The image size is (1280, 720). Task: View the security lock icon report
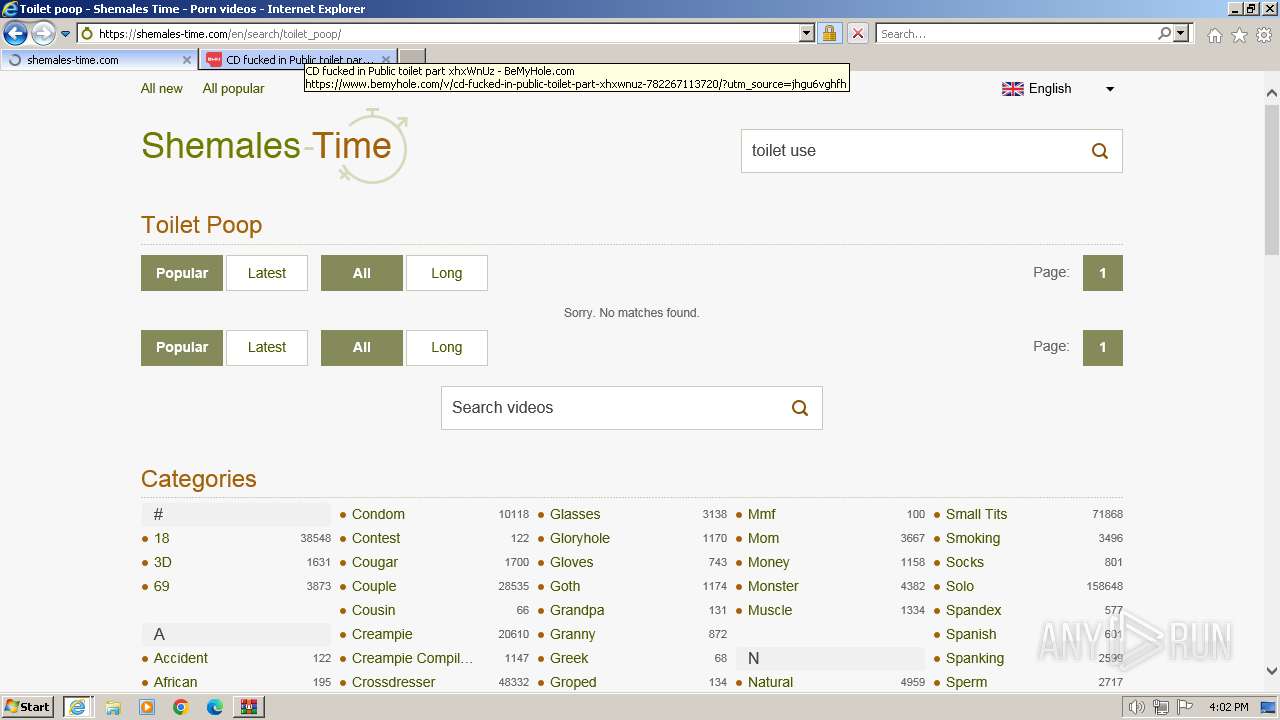click(829, 34)
